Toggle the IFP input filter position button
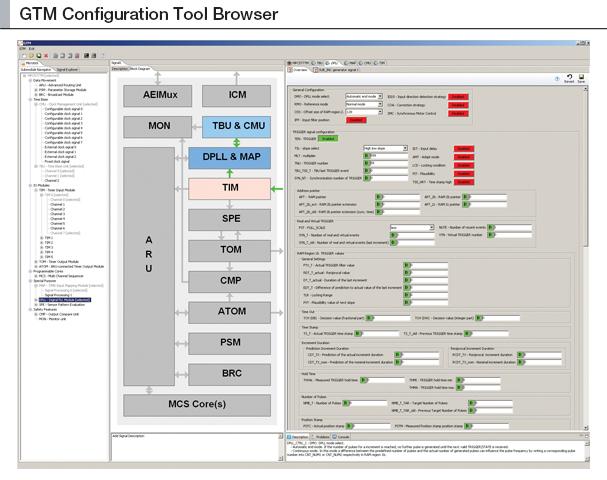The height and width of the screenshot is (480, 607). pyautogui.click(x=355, y=120)
